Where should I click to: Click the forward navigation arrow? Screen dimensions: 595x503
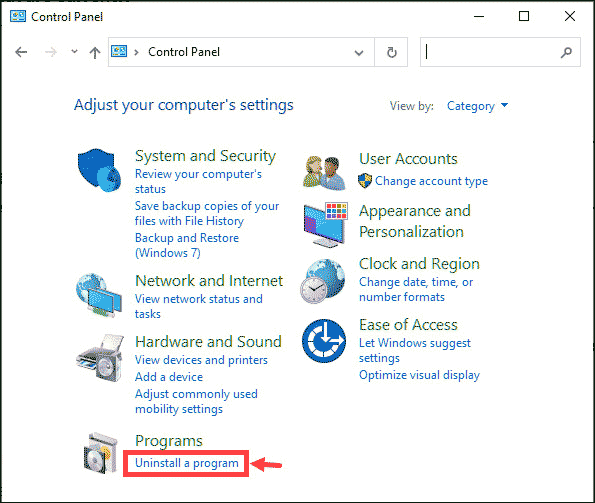50,52
